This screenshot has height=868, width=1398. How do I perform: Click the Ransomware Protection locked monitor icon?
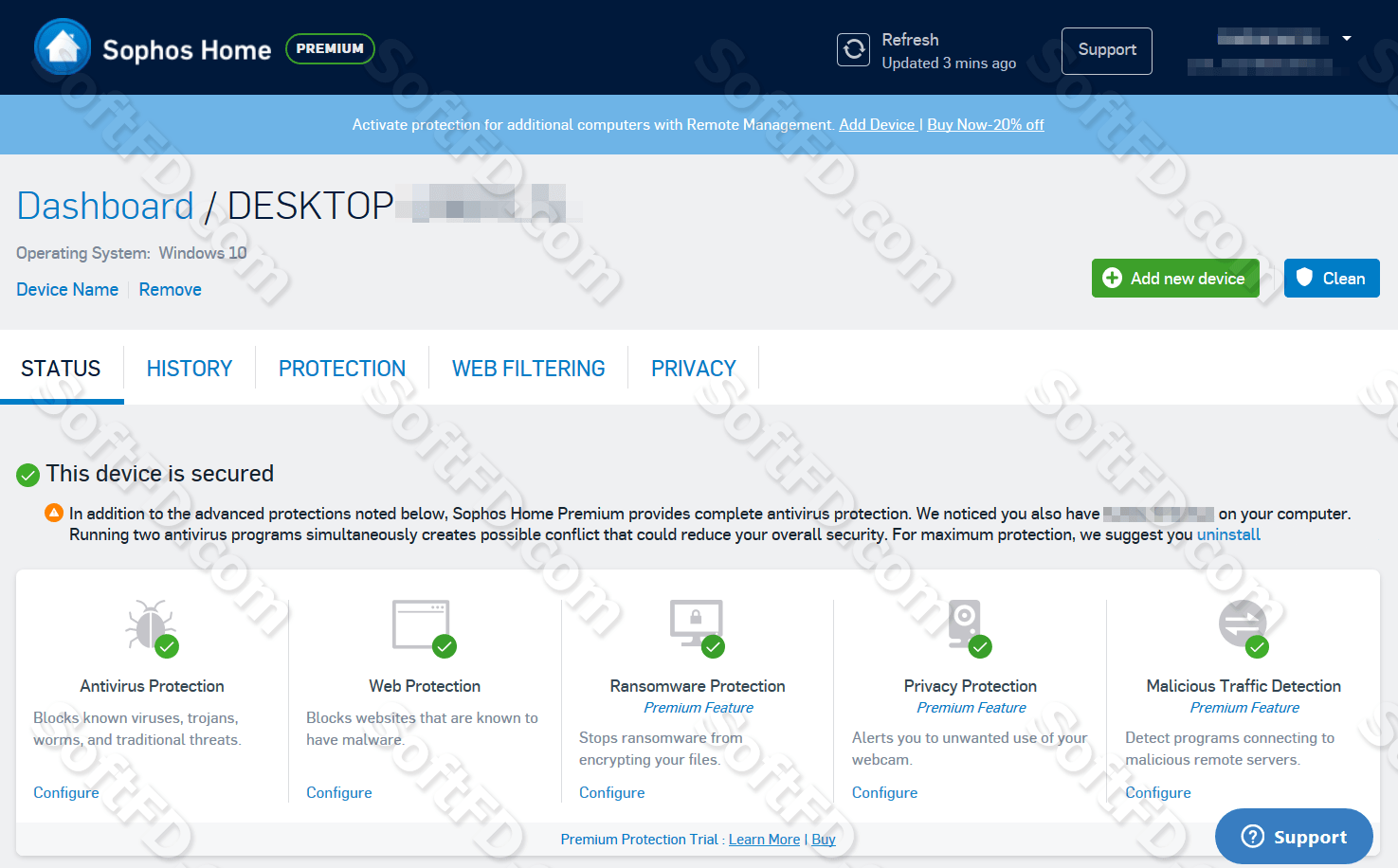coord(697,626)
